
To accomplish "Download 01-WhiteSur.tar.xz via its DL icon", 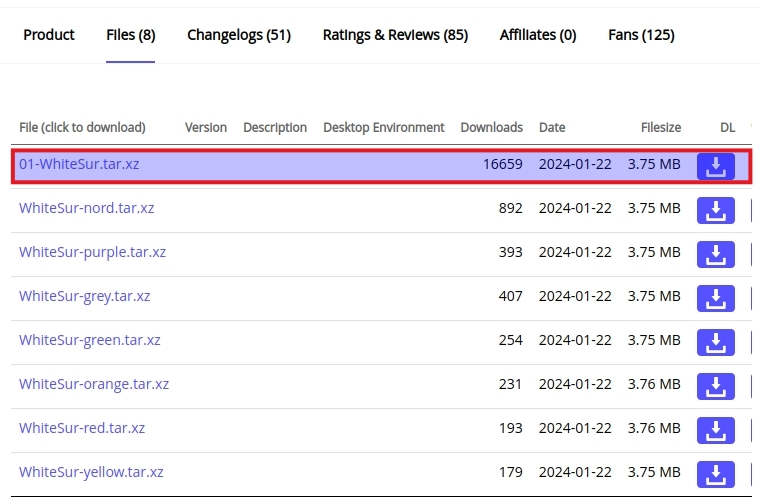I will (715, 166).
